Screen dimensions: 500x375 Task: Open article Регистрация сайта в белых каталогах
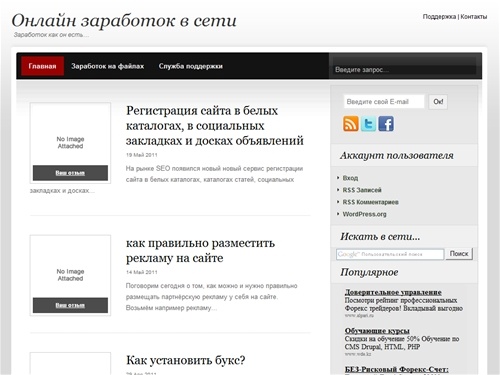pyautogui.click(x=215, y=126)
